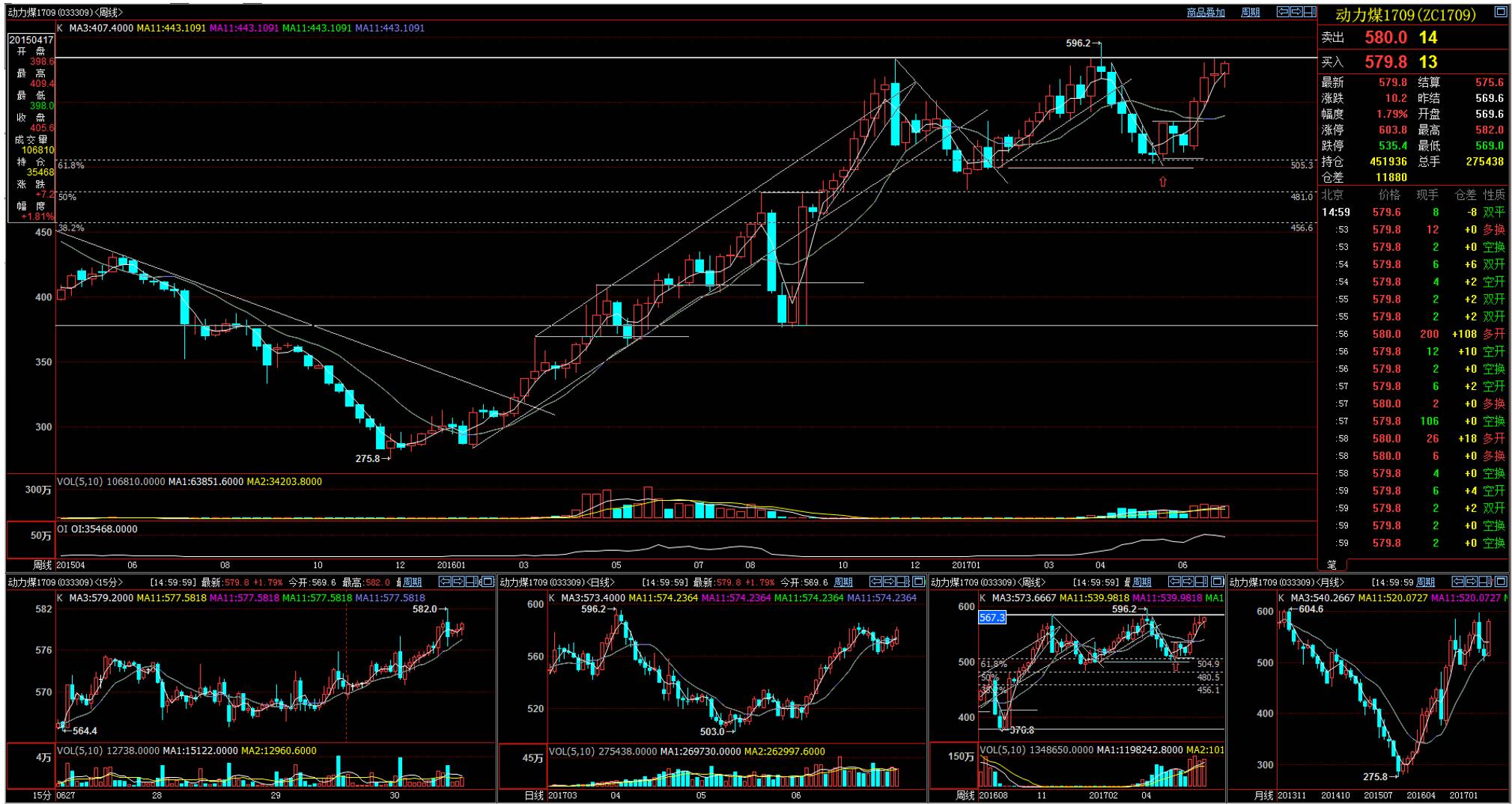Click the 持仓 value 451936

(x=1388, y=162)
